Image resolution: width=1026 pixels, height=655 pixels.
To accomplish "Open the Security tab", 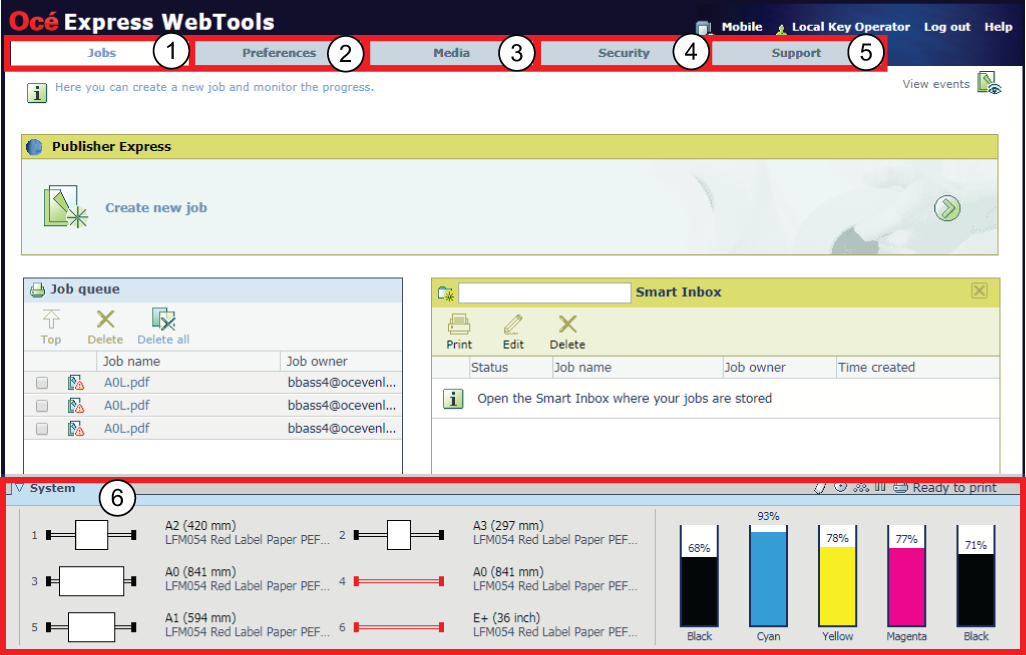I will coord(623,53).
